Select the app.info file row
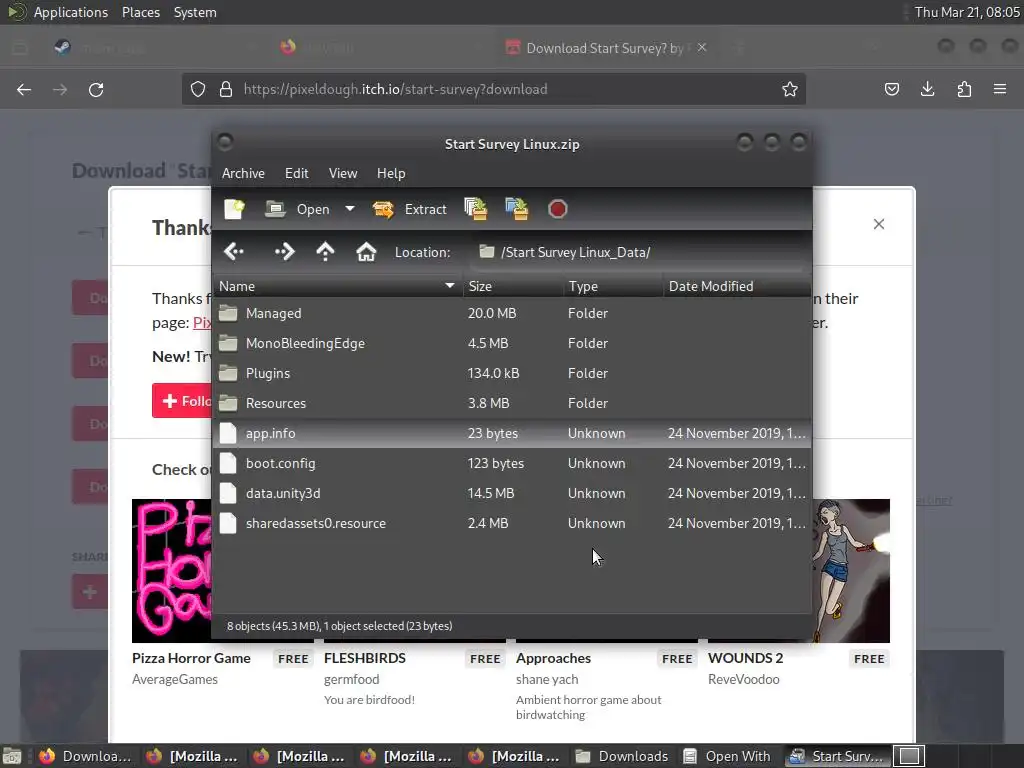The image size is (1024, 768). (512, 434)
